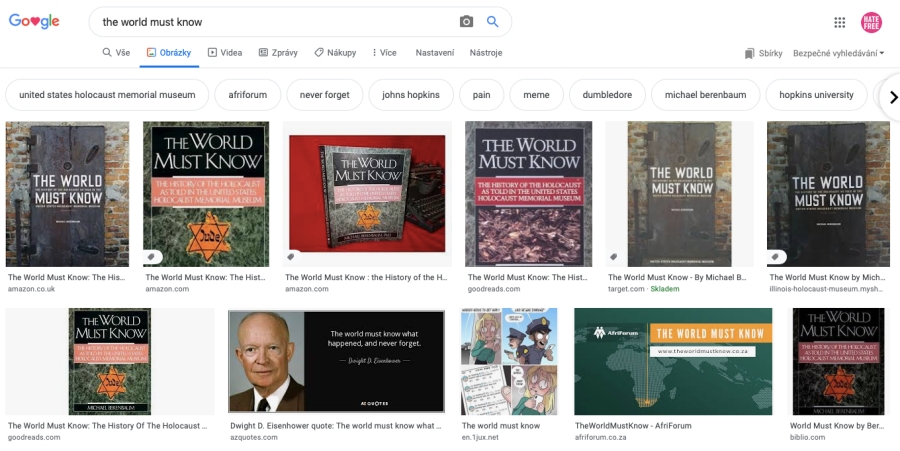Viewport: 900px width, 451px height.
Task: Filter by the 'hopkins university' chip
Action: pyautogui.click(x=816, y=95)
